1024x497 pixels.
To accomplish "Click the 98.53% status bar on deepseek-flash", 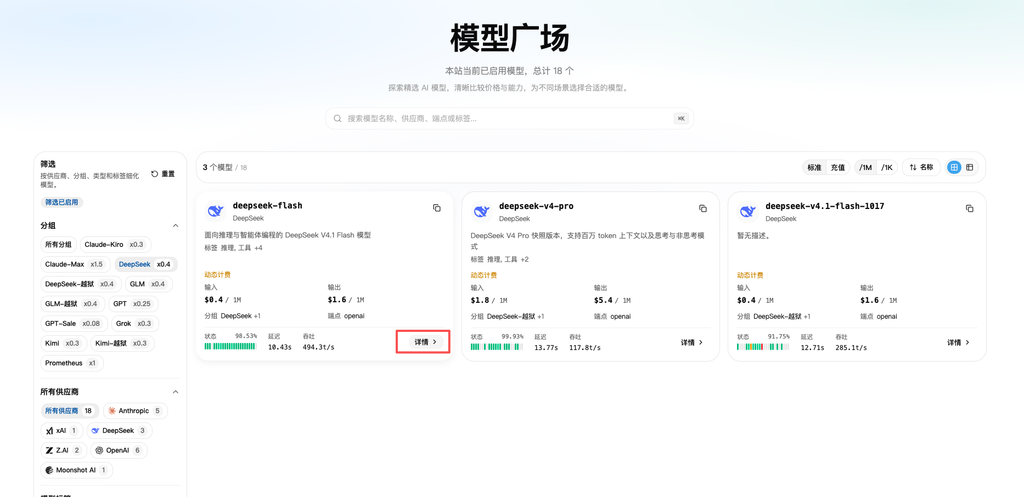I will [x=231, y=346].
